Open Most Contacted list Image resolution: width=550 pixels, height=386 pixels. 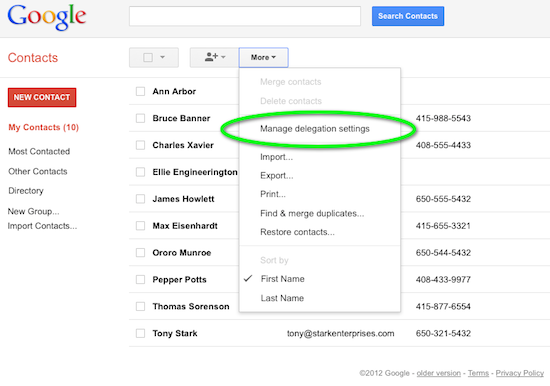pyautogui.click(x=39, y=151)
